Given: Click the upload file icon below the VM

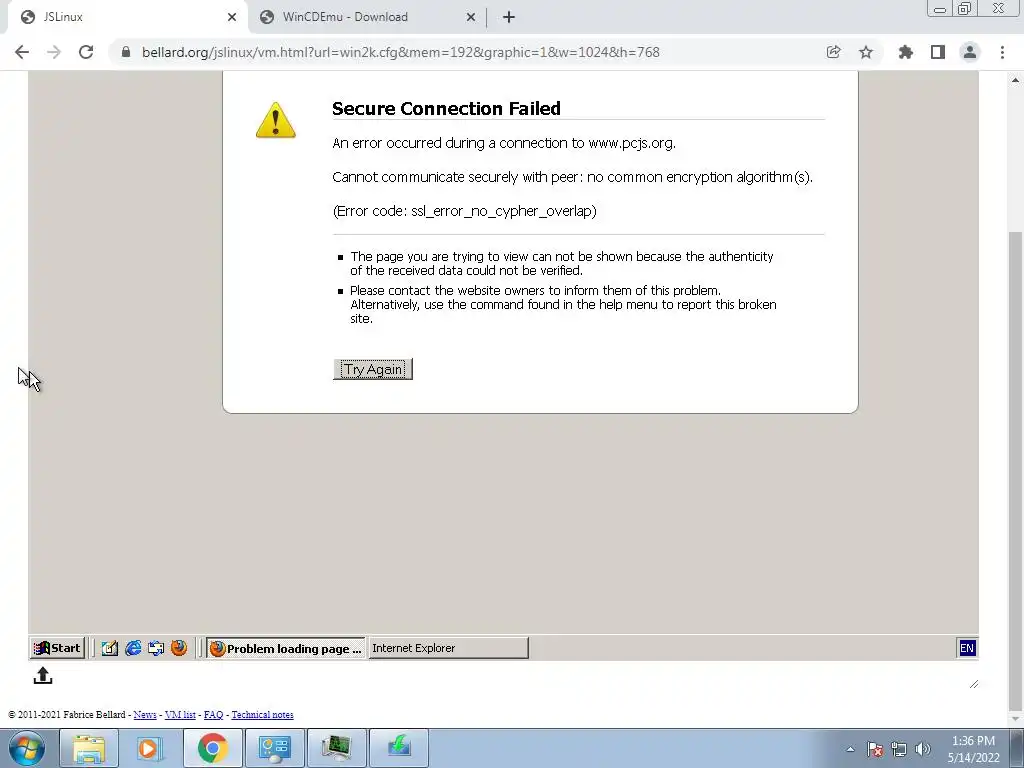Looking at the screenshot, I should click(x=42, y=676).
